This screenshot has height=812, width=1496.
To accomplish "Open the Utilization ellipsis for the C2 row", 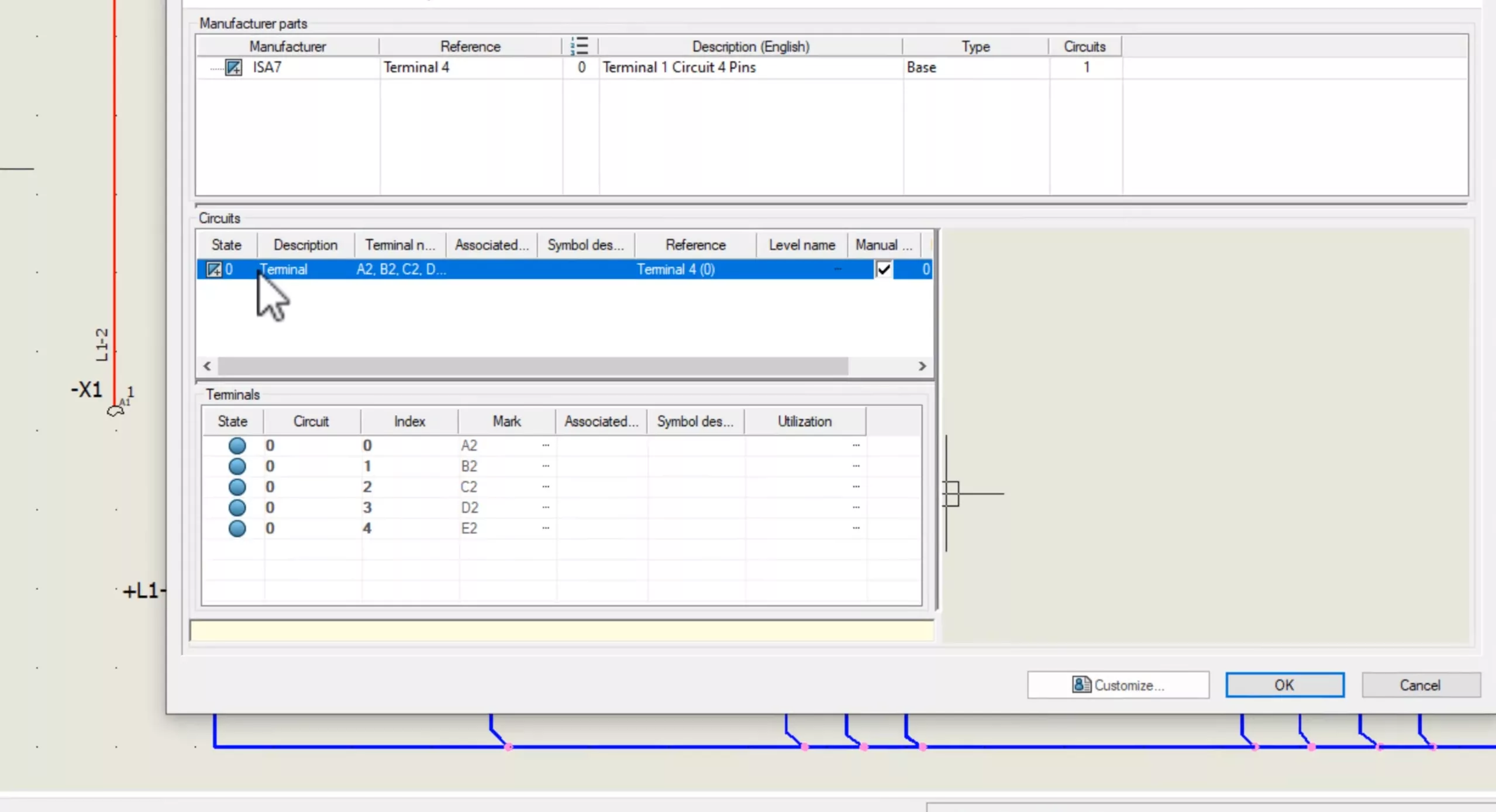I will [856, 487].
